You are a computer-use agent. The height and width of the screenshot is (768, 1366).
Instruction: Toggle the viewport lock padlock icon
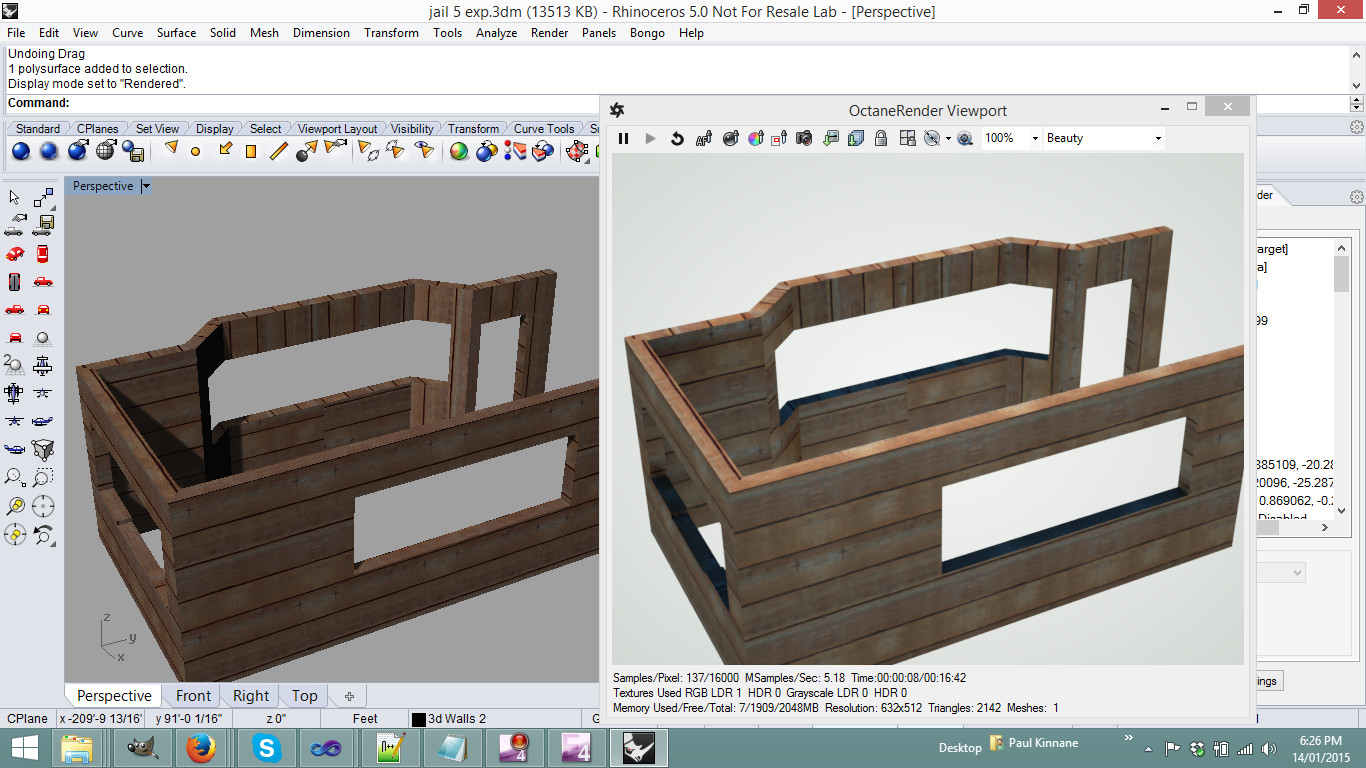click(881, 139)
